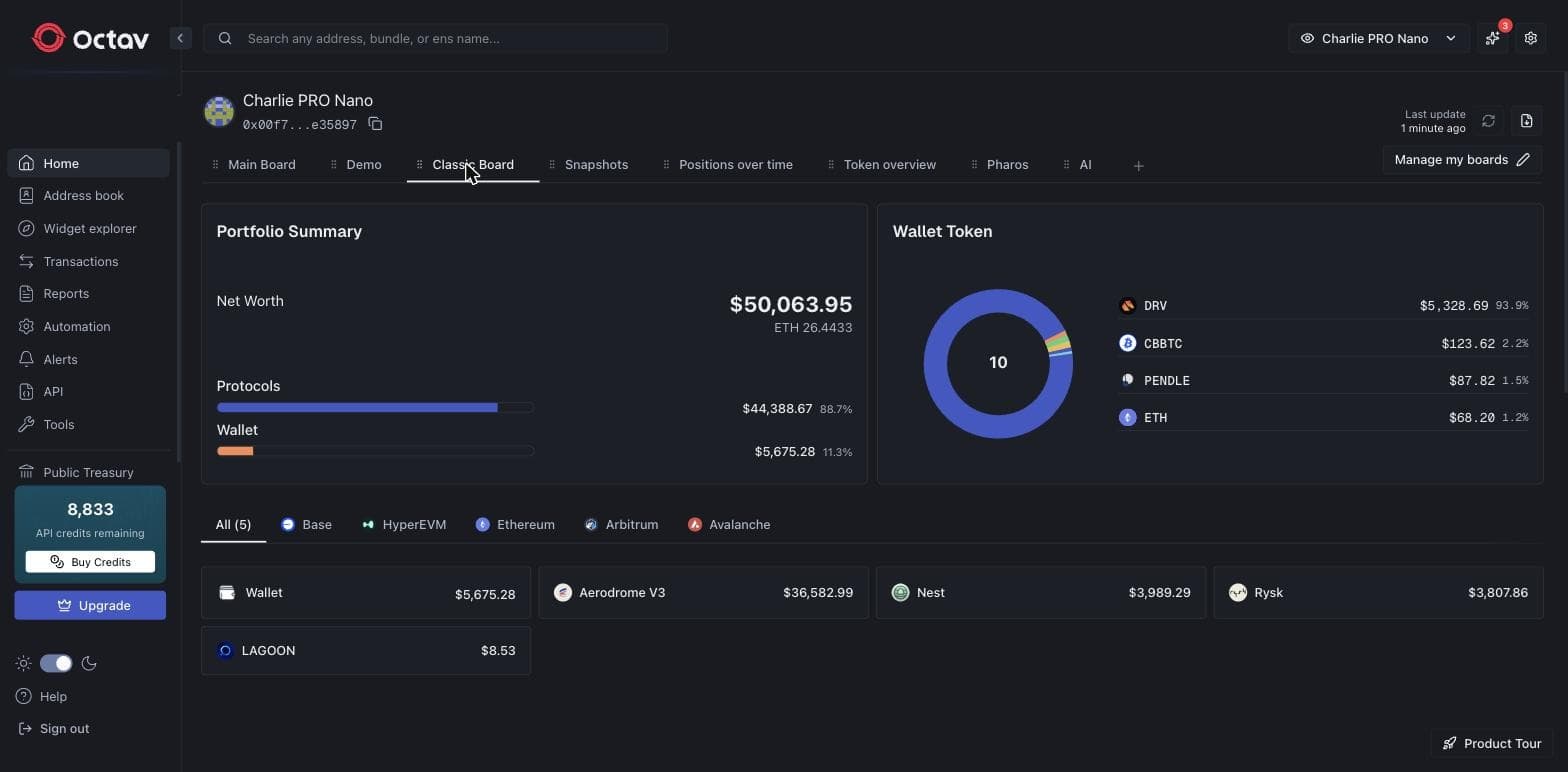Collapse the sidebar with the chevron button

(180, 38)
